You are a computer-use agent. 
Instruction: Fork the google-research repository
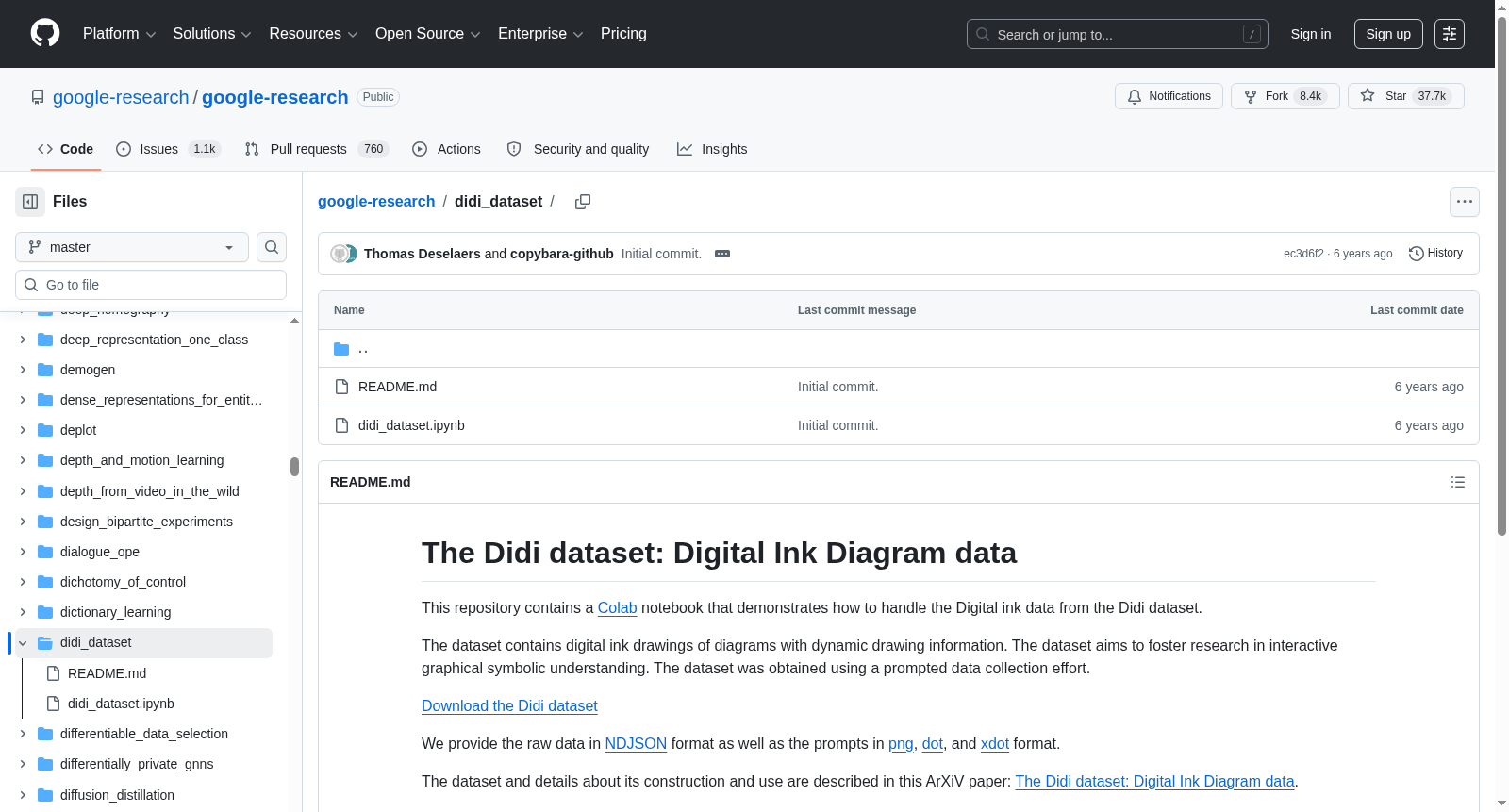(1285, 96)
